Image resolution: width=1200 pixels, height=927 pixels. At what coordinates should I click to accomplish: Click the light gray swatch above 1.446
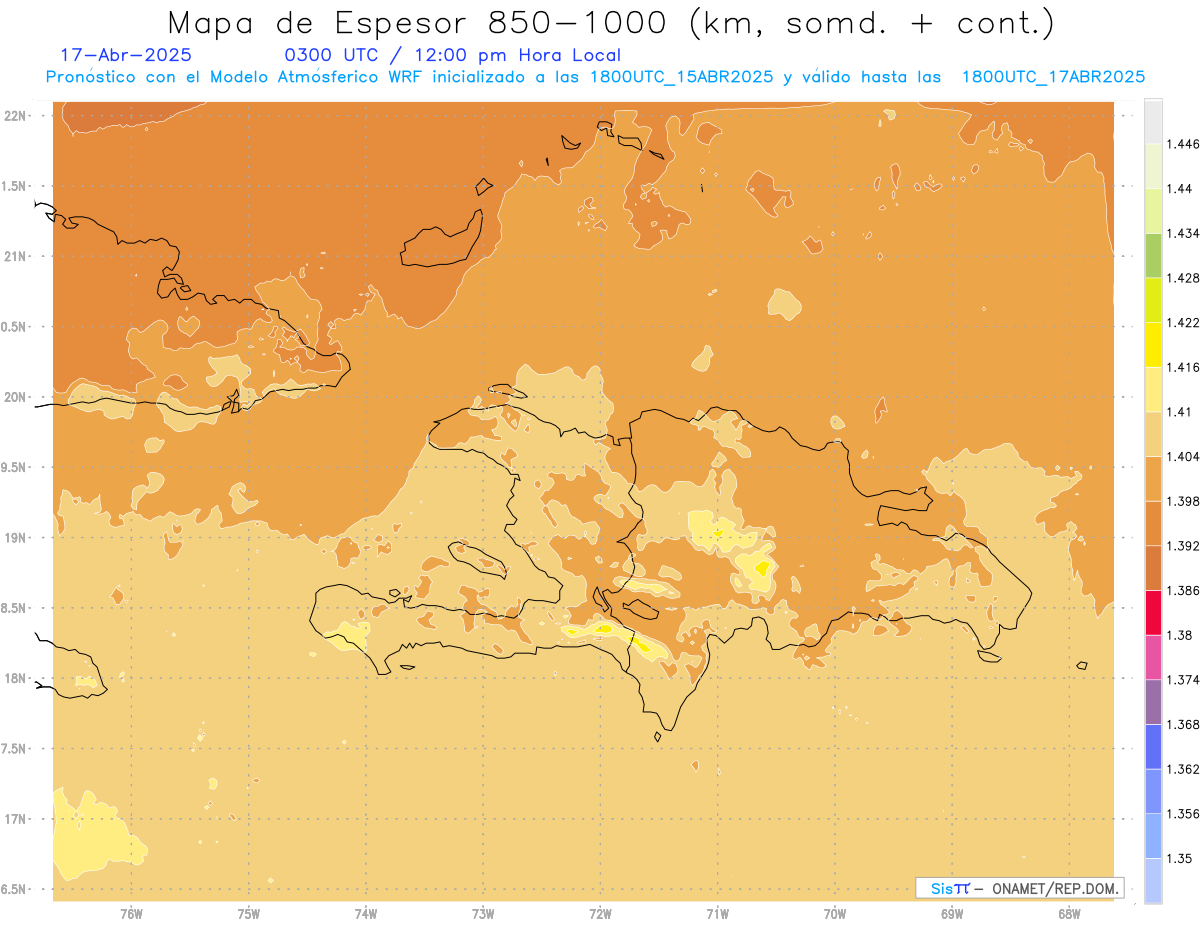(x=1153, y=121)
